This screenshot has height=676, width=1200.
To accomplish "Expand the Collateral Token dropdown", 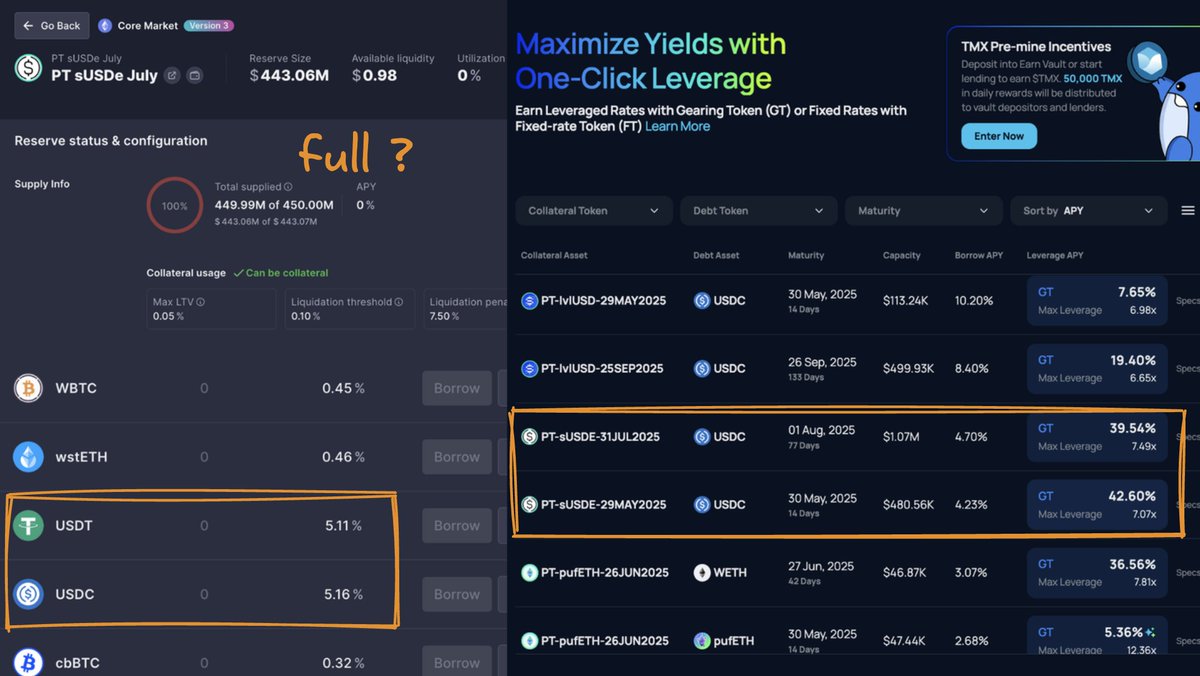I will pos(593,211).
